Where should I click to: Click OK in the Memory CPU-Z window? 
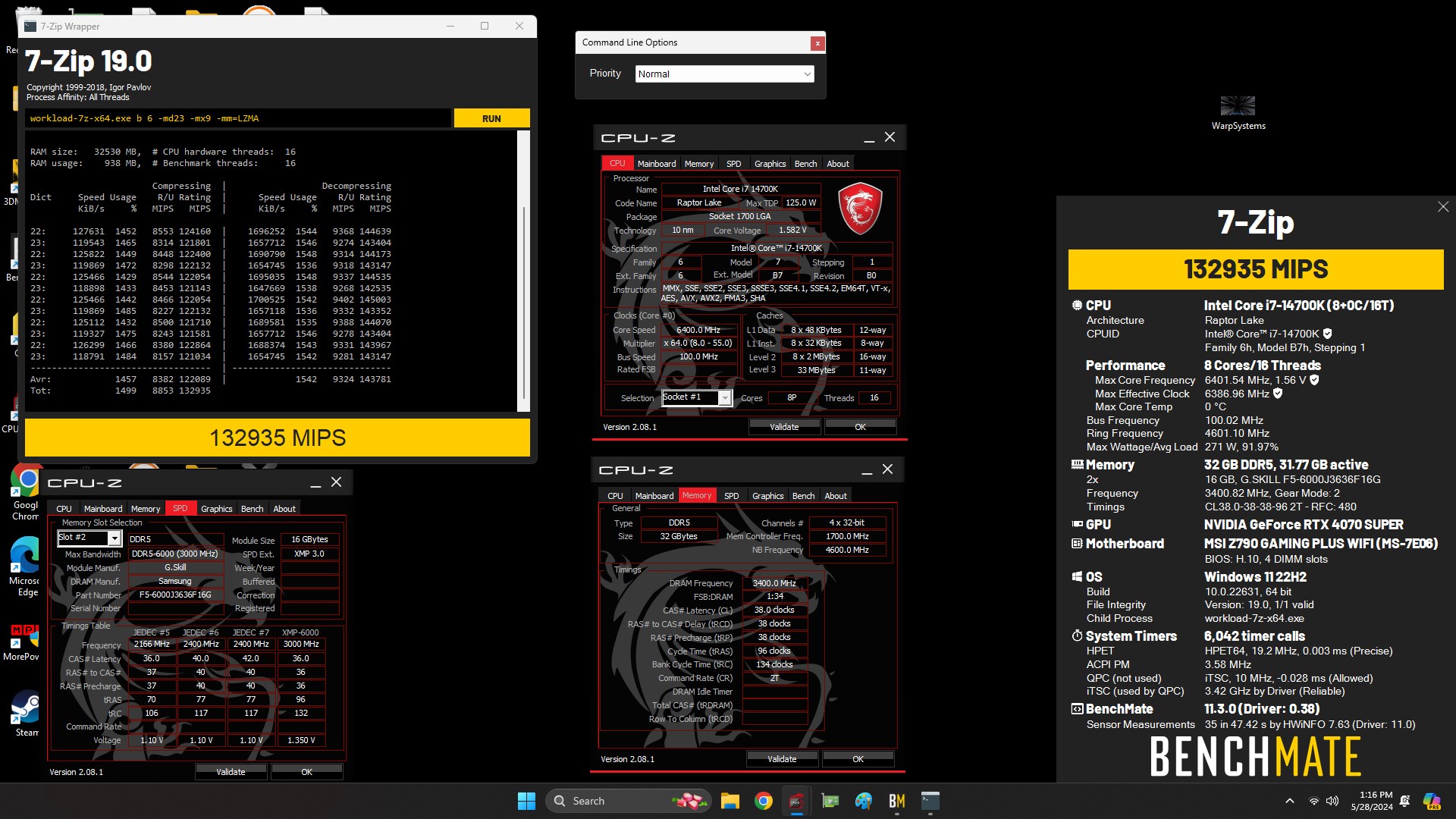858,759
